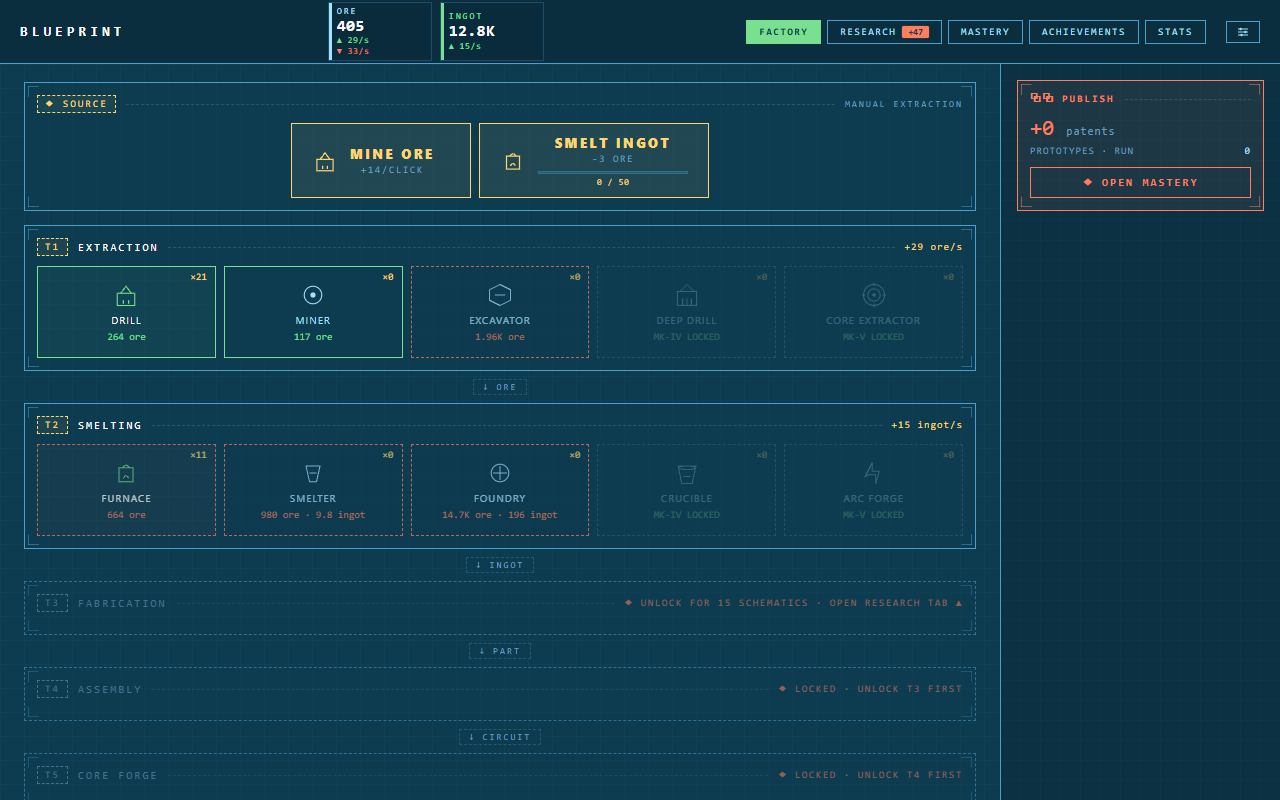Select the Foundry card
1280x800 pixels.
pos(500,490)
